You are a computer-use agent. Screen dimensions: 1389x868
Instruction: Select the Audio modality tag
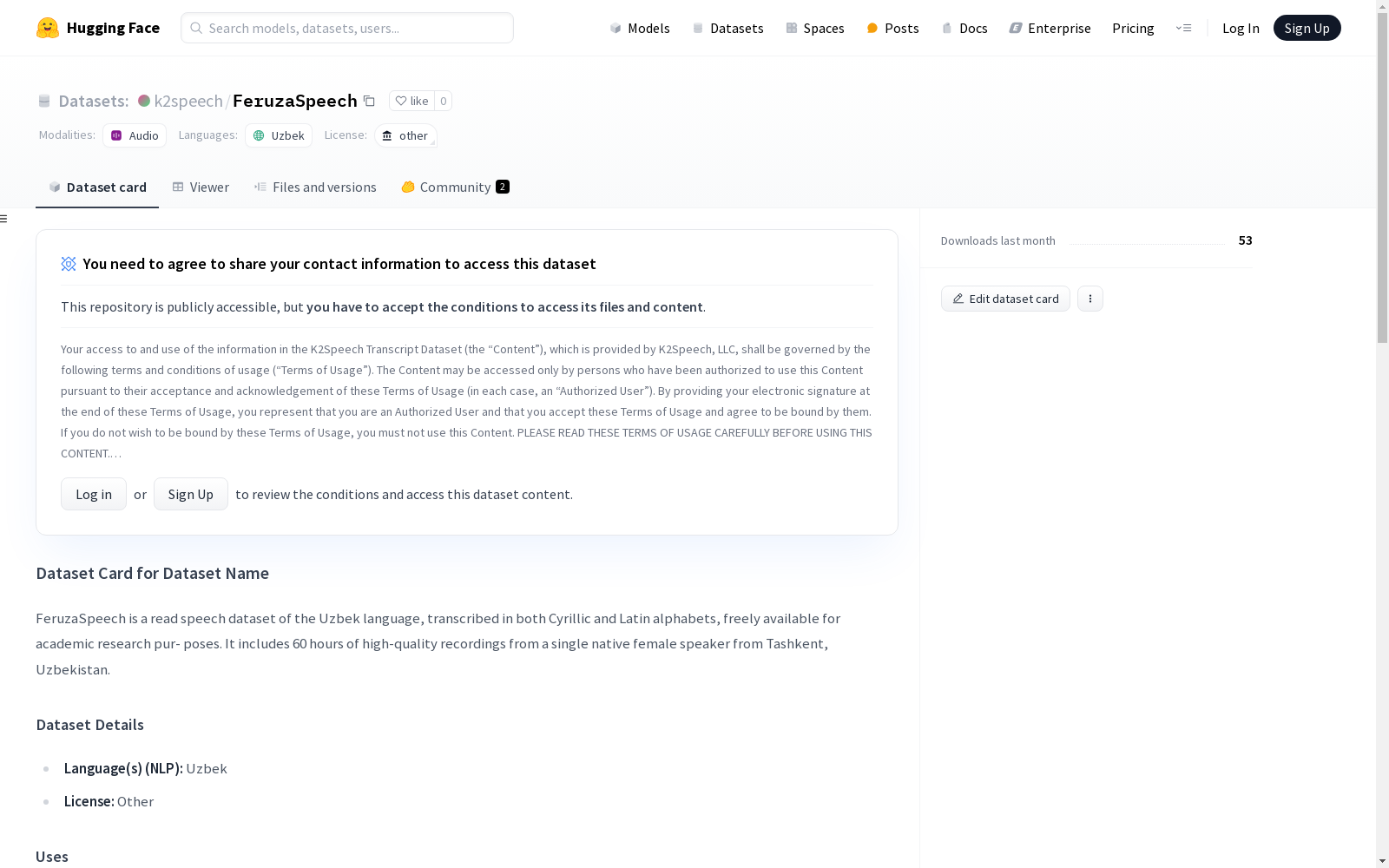135,135
